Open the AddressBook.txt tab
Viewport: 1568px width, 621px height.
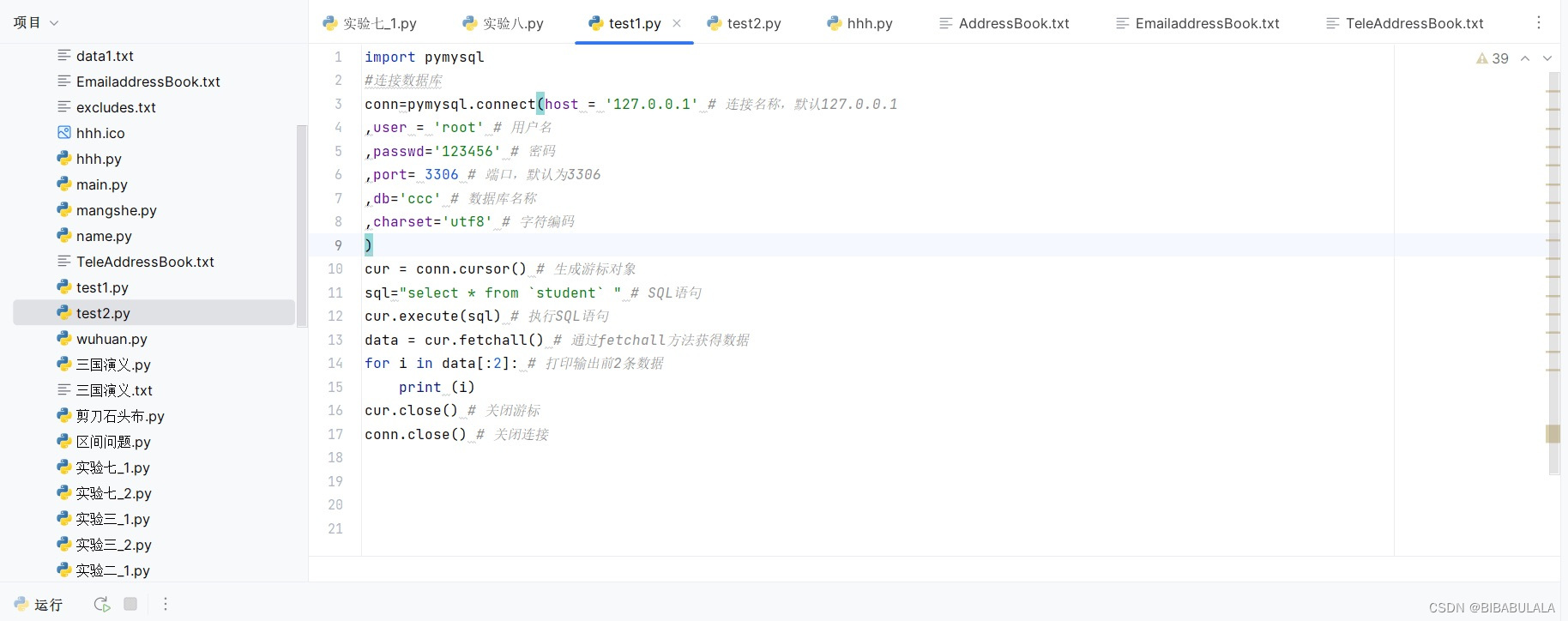pos(1004,23)
